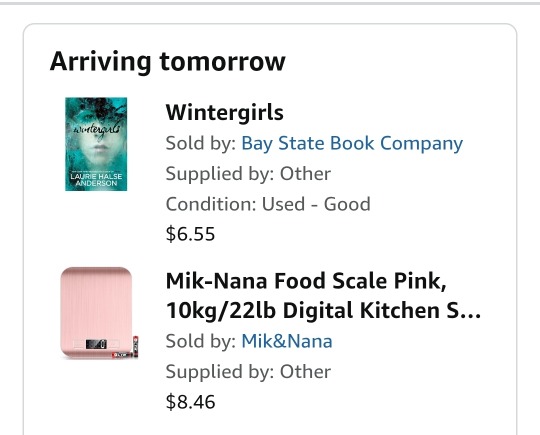This screenshot has width=540, height=435.
Task: Open the Mik&Nana seller page link
Action: (x=287, y=341)
